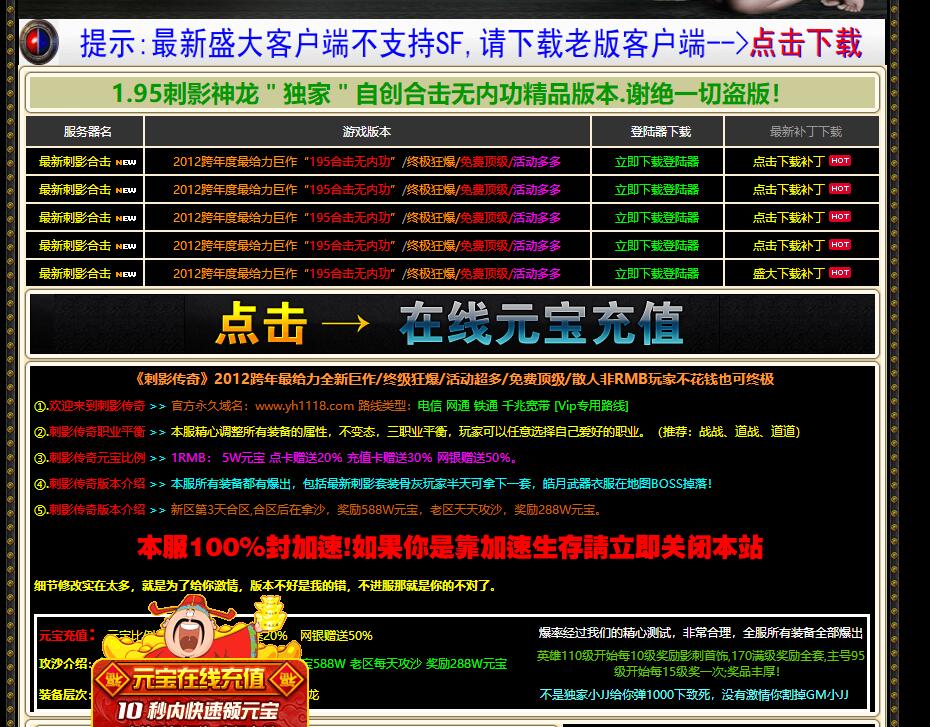Image resolution: width=930 pixels, height=727 pixels.
Task: Click the red and blue orb icon in the hint banner
Action: (x=40, y=42)
